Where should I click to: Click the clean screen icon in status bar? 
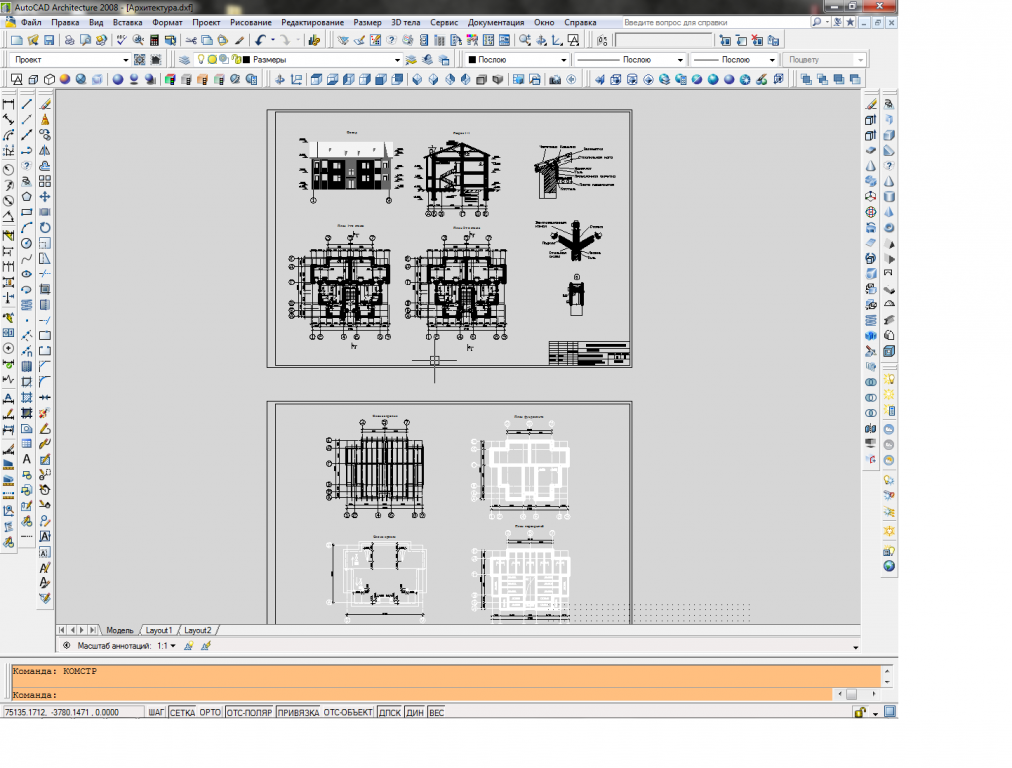coord(890,712)
